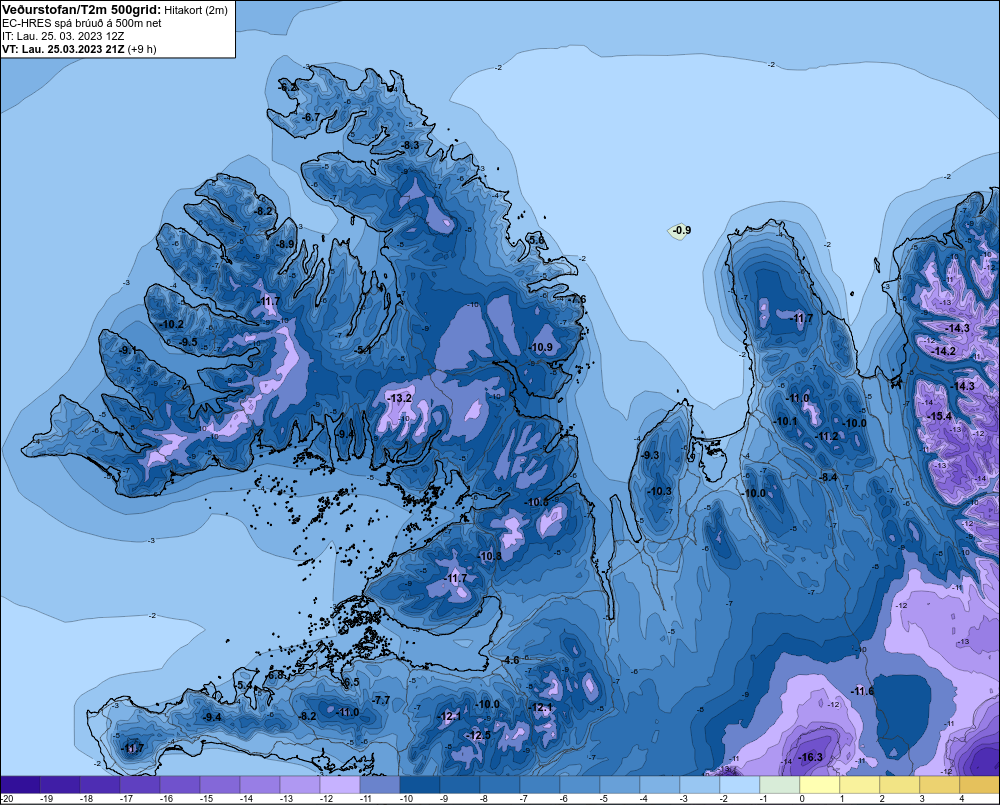Select the legend color swatch labeled 2
Screen dimensions: 1000x805
(899, 784)
